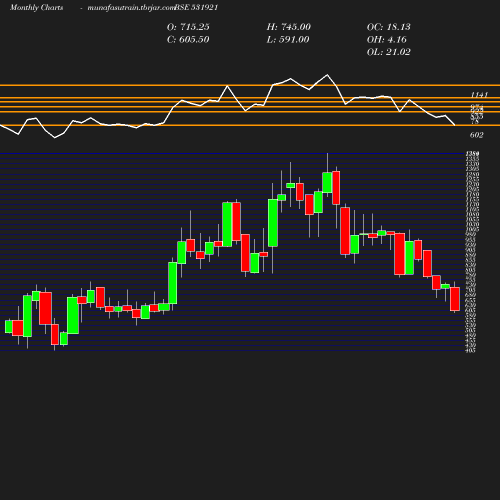The width and height of the screenshot is (500, 500).
Task: Click the "Monthly Charts" title text
Action: click(36, 8)
